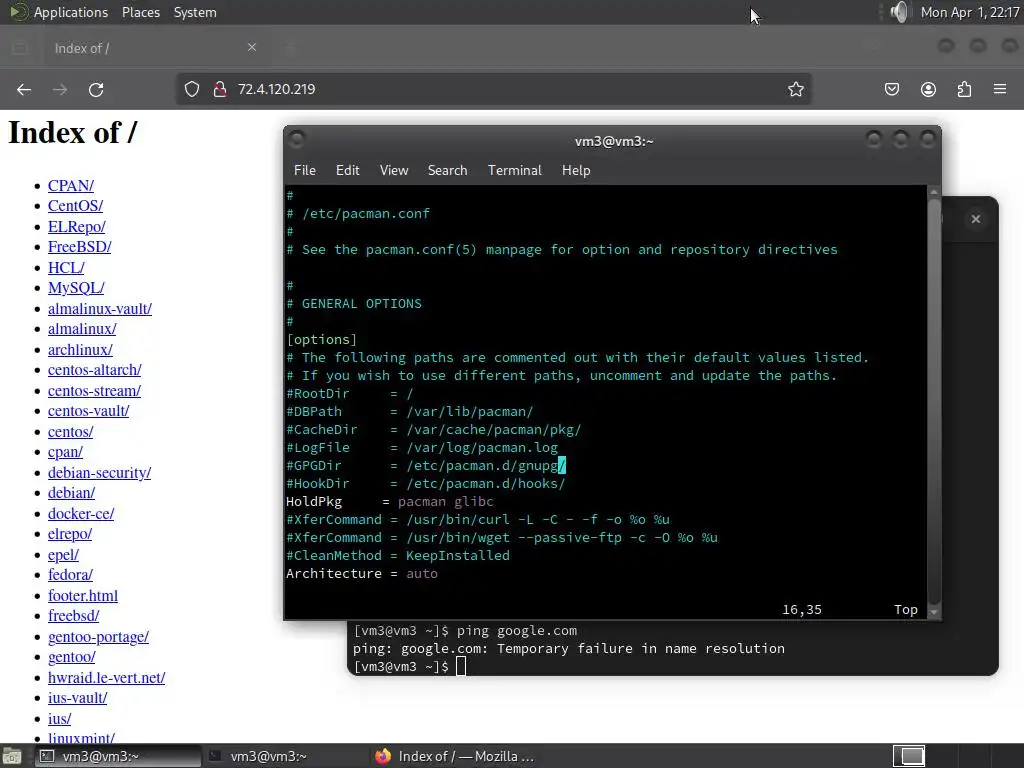
Task: Open the CentOS/ directory link
Action: tap(75, 206)
